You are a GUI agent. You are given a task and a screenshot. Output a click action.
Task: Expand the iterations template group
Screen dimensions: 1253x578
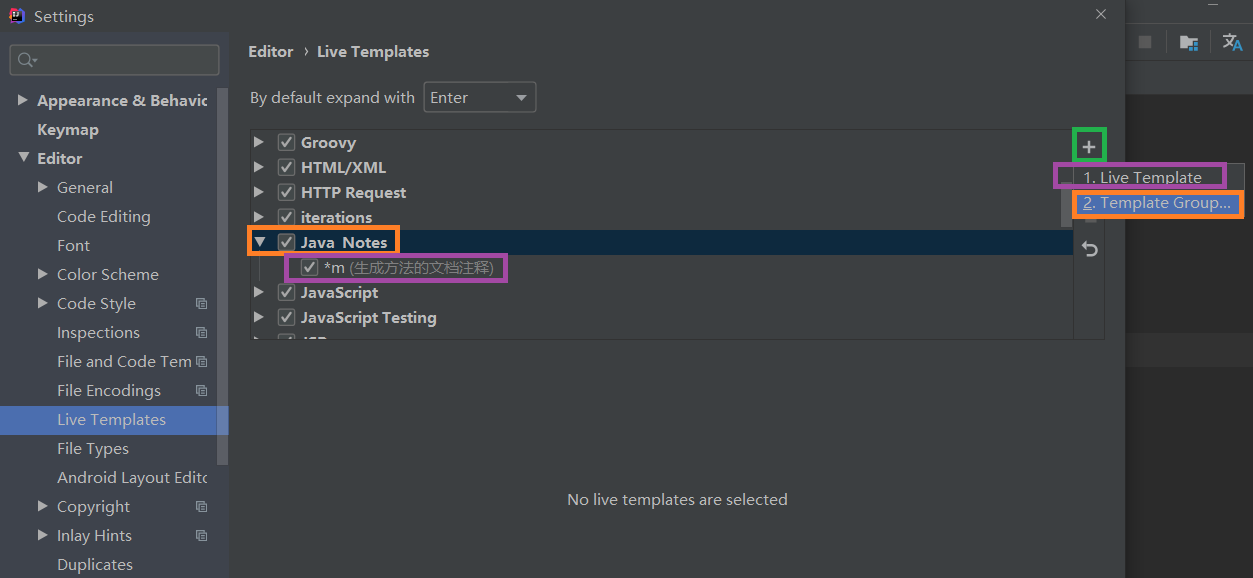(x=259, y=216)
